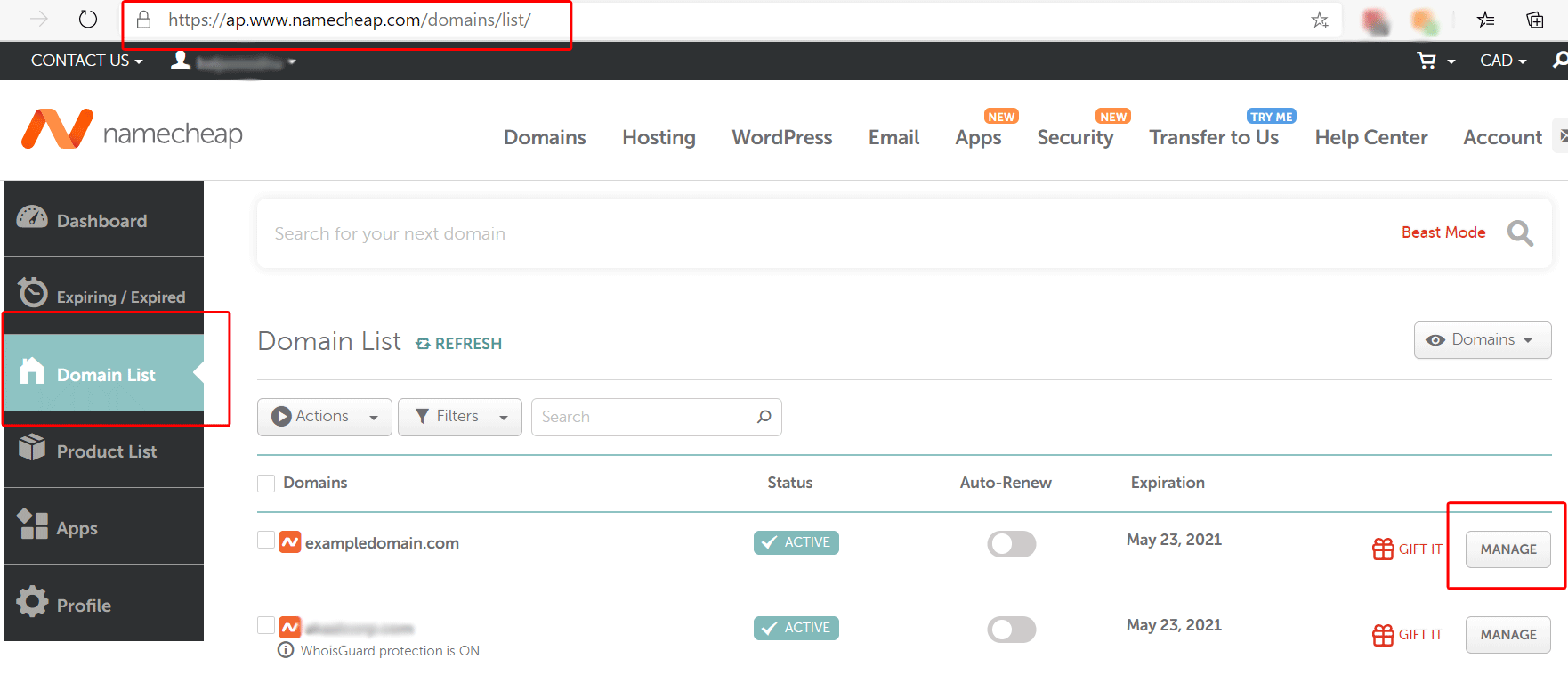This screenshot has height=675, width=1568.
Task: Click the exampledomain.com domain name
Action: pyautogui.click(x=382, y=543)
